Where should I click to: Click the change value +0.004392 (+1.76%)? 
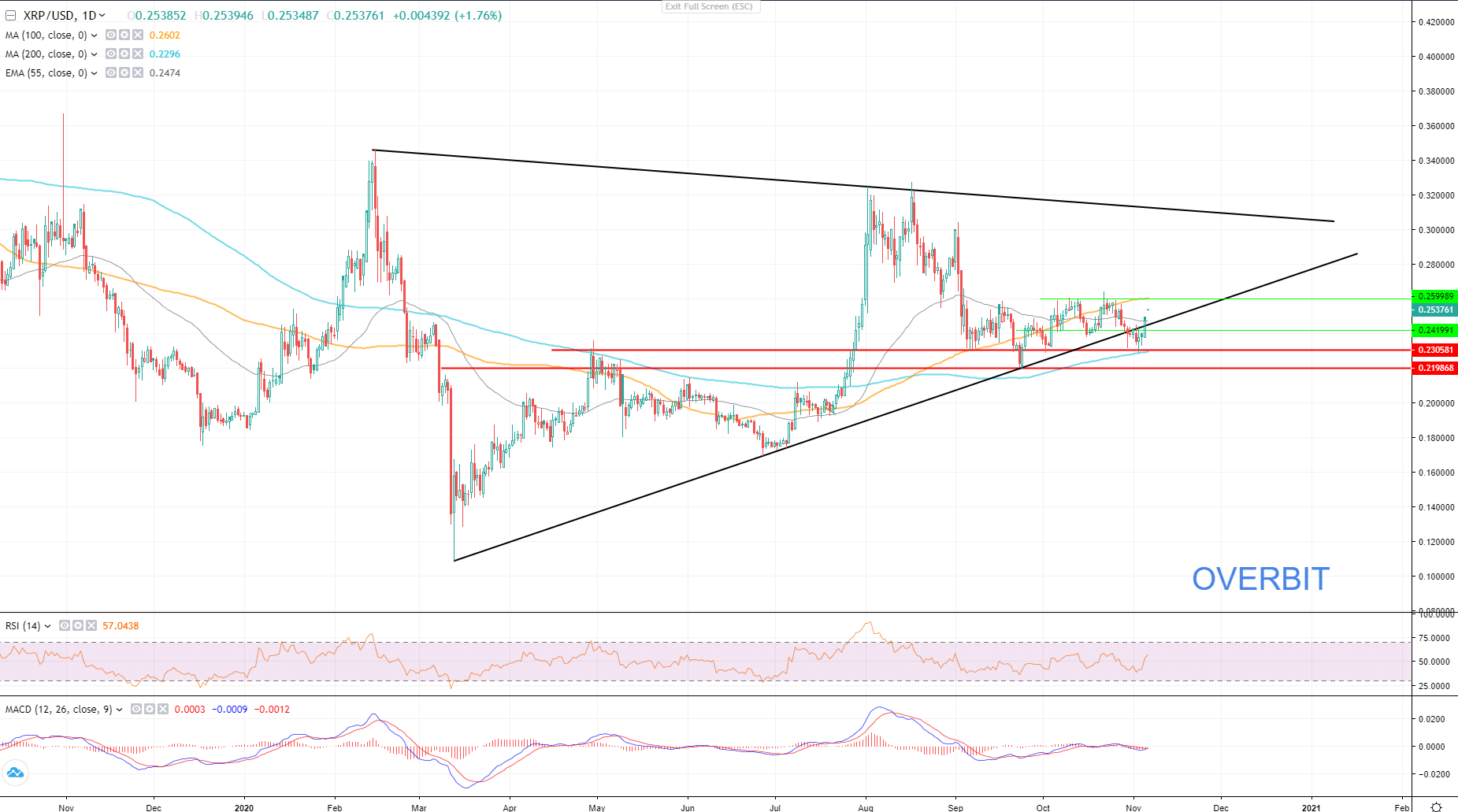coord(447,16)
